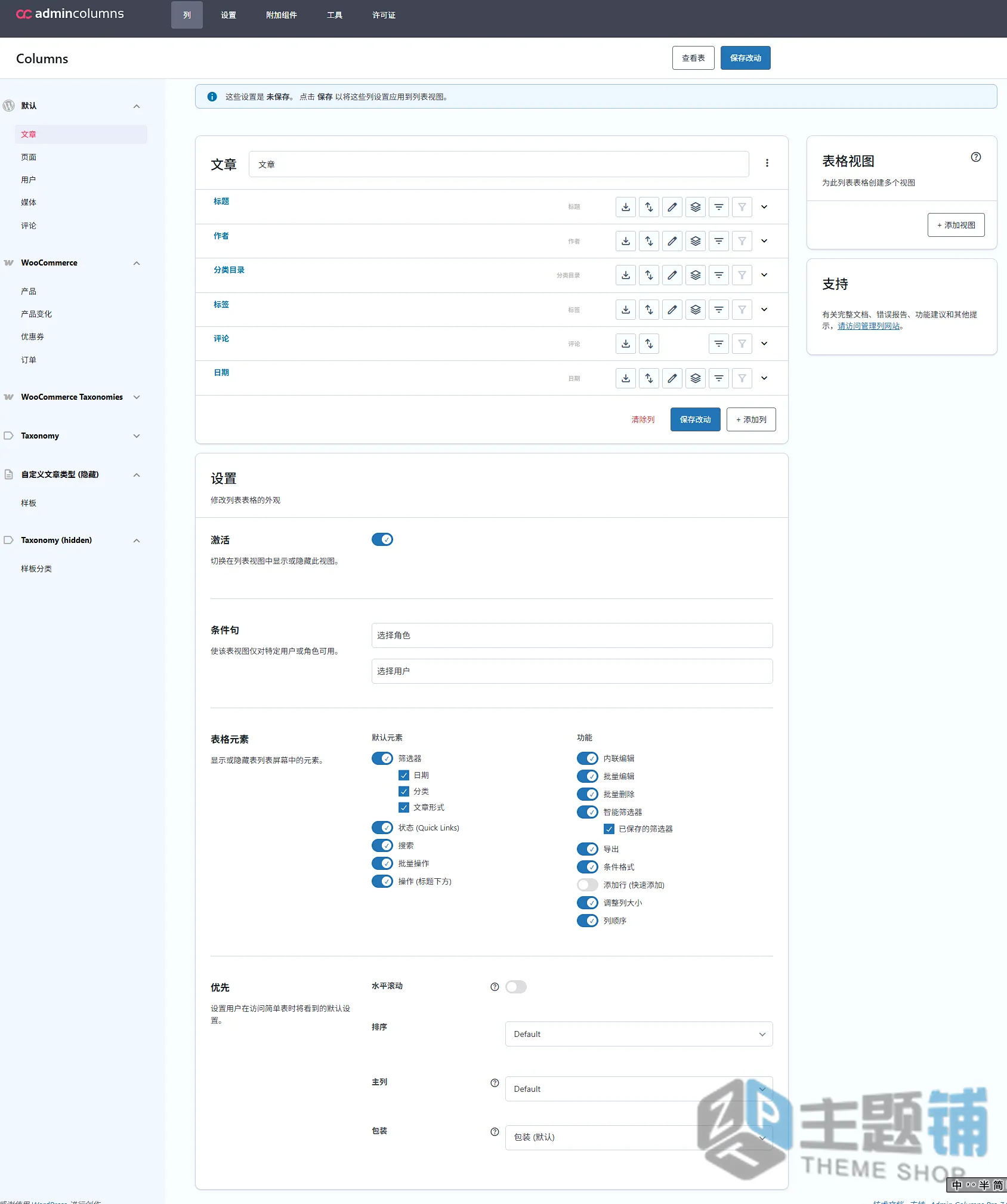Toggle smart filter lines icon in 评论 row

coord(719,344)
